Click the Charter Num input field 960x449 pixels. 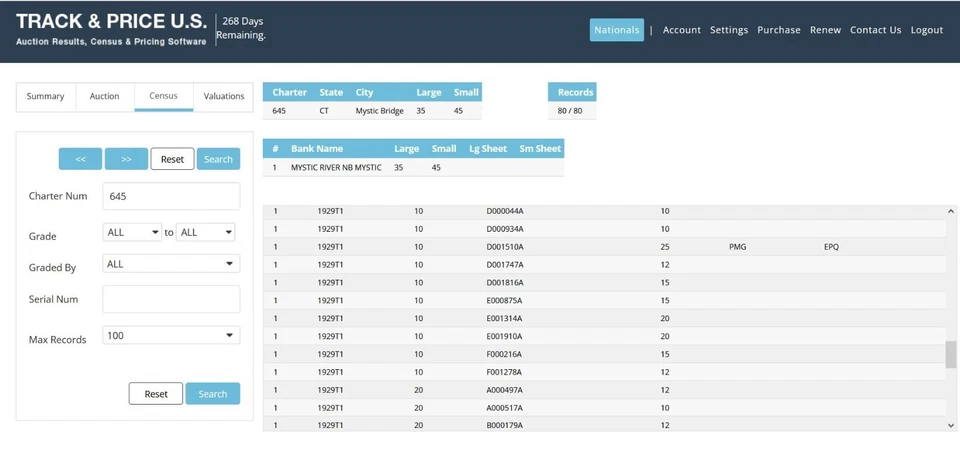(x=171, y=196)
